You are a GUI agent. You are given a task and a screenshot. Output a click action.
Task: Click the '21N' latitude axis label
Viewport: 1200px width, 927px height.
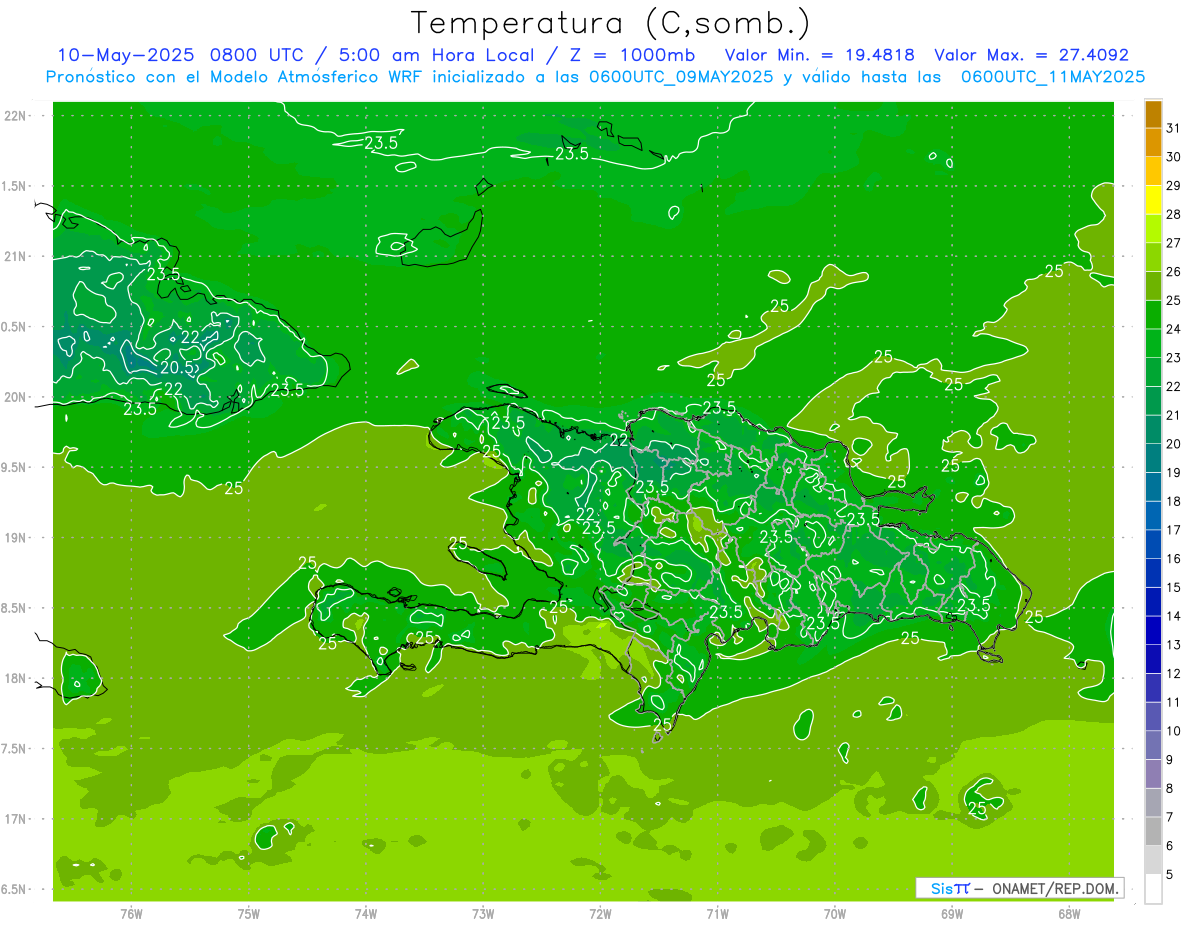coord(15,257)
